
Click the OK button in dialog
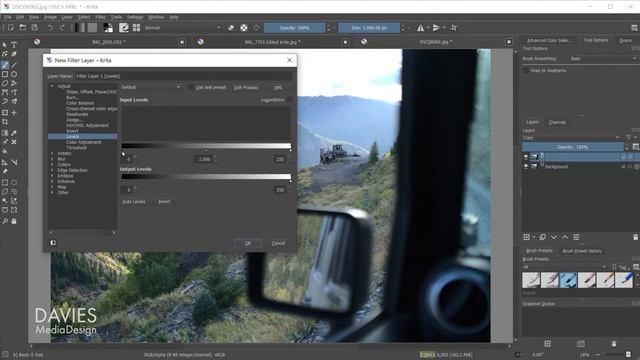[248, 243]
